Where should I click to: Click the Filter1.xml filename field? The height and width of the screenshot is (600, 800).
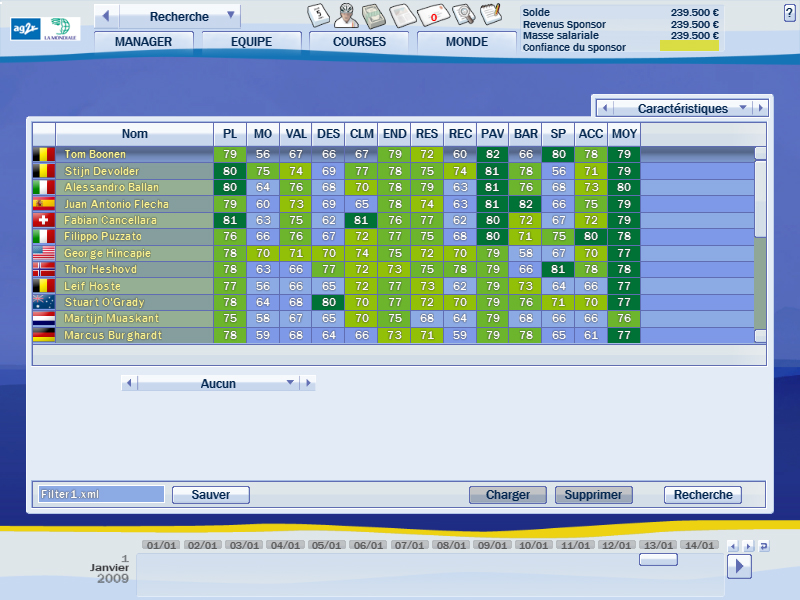click(x=100, y=495)
